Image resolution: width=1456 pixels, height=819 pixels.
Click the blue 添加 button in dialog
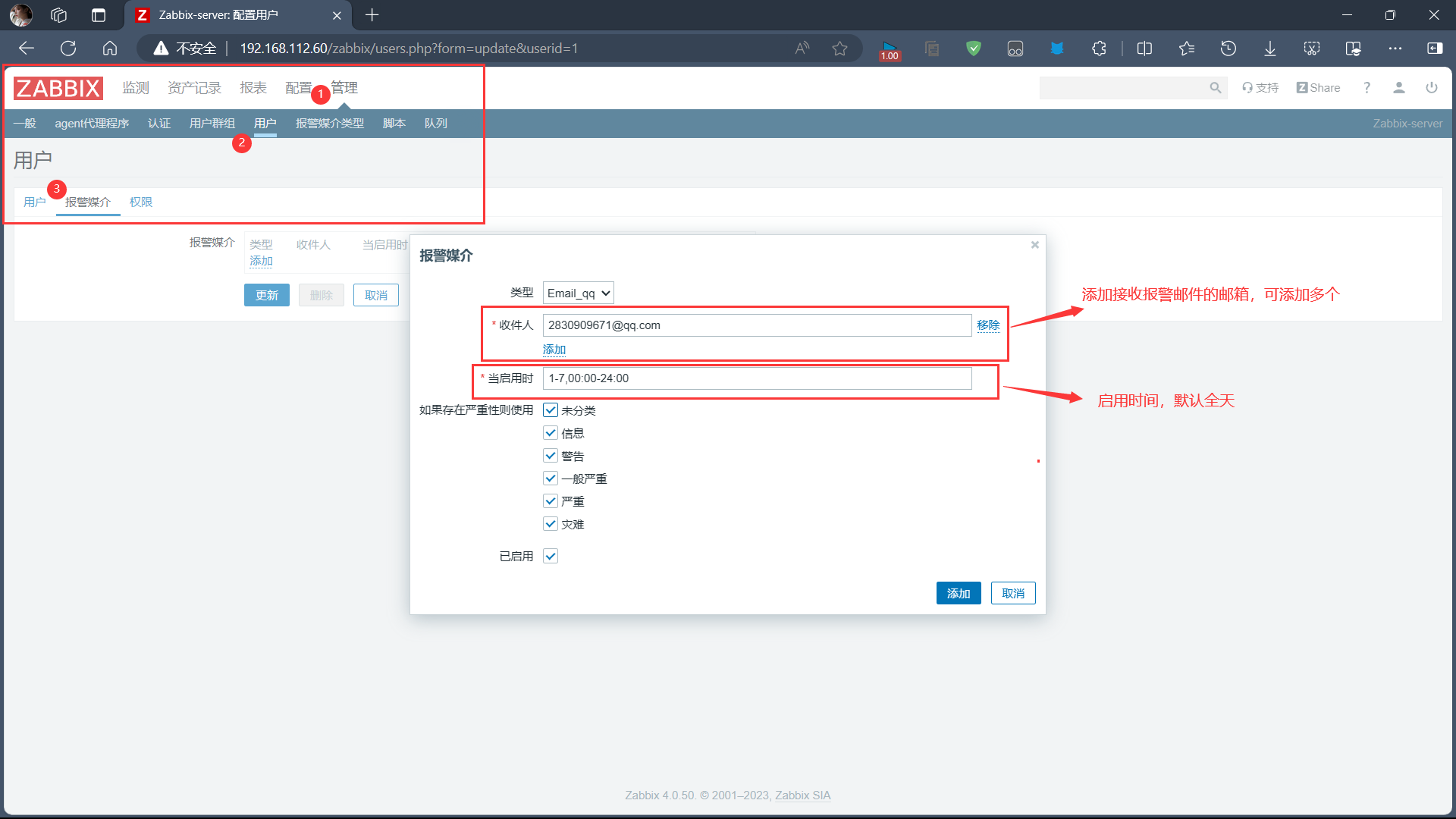pyautogui.click(x=959, y=594)
